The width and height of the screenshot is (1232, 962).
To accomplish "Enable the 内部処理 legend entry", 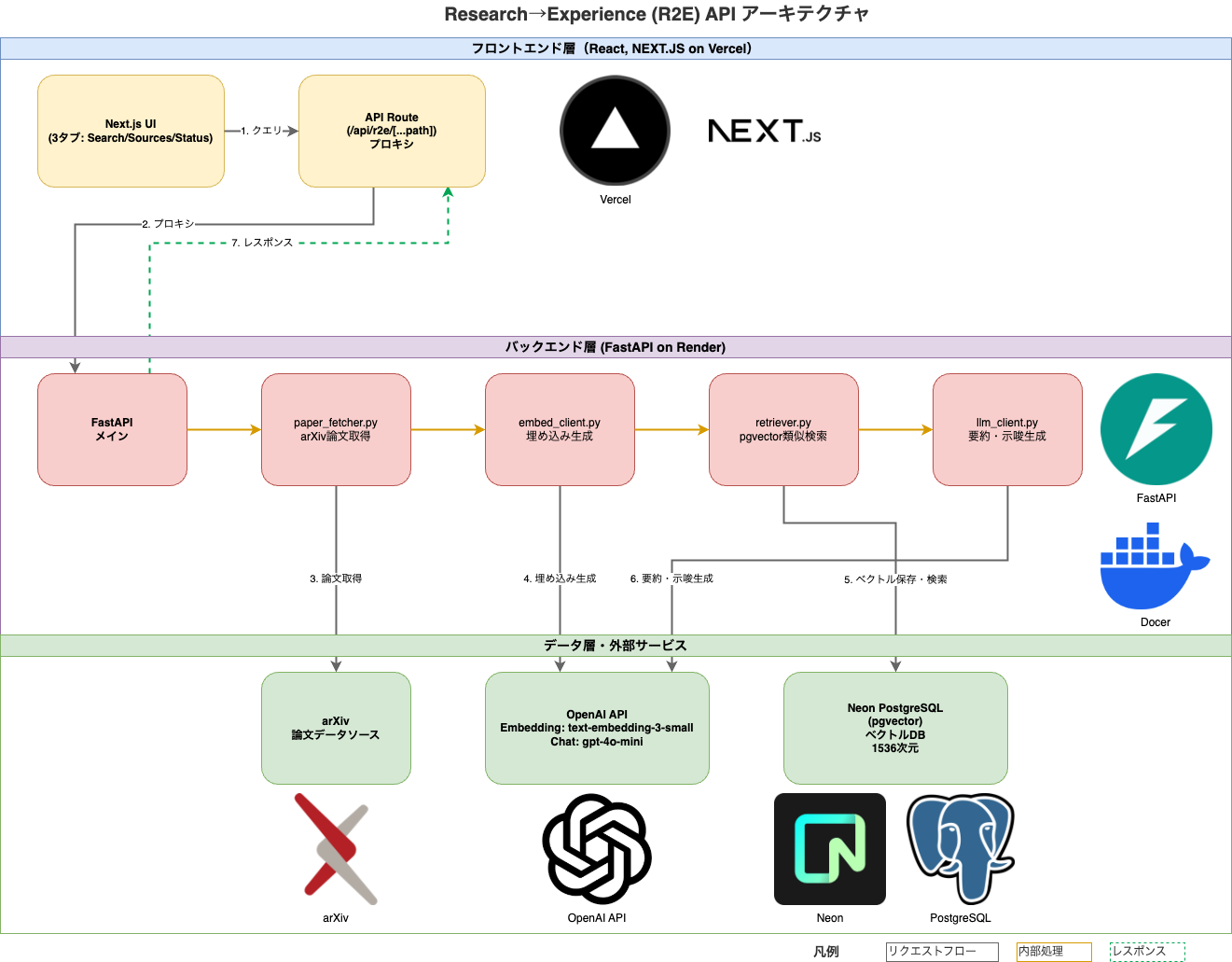I will (x=1054, y=951).
